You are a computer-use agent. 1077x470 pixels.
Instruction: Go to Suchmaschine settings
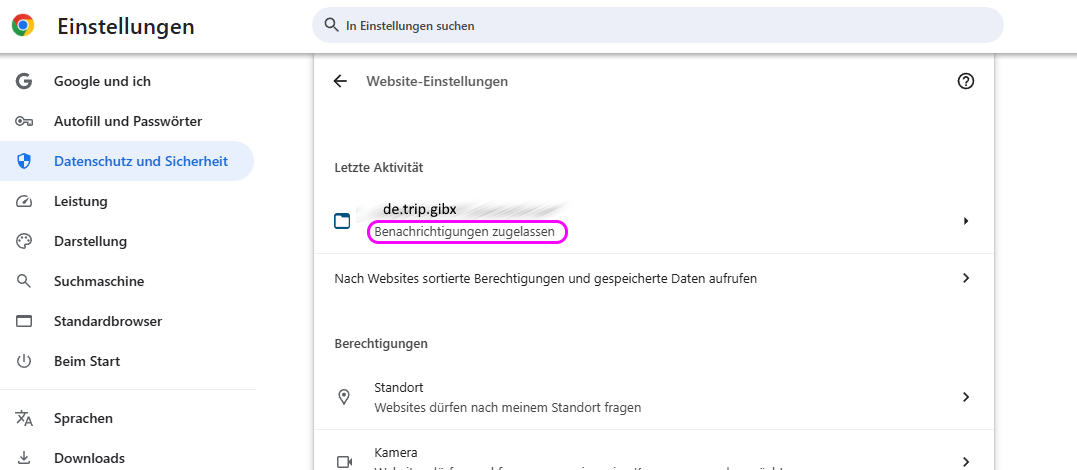(x=99, y=281)
